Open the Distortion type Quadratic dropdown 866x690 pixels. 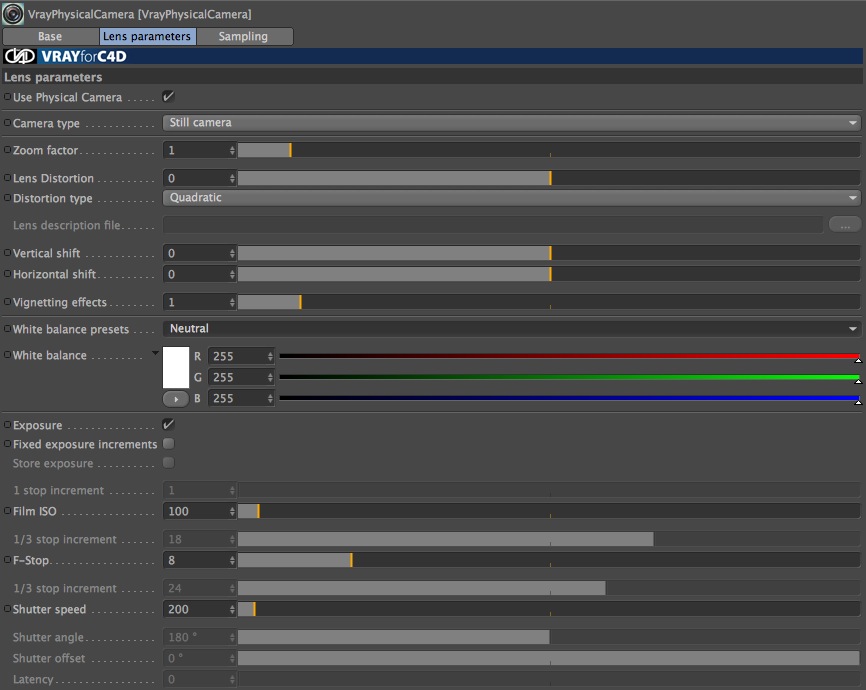tap(511, 197)
